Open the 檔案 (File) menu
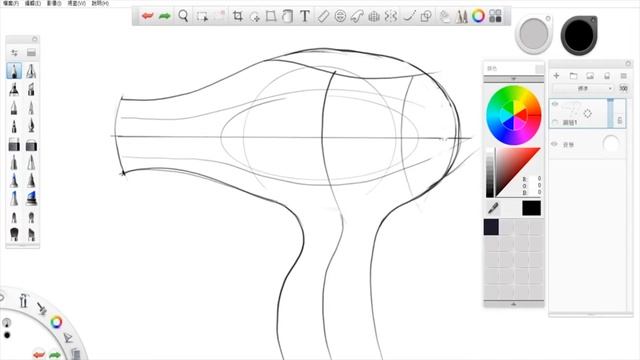 (11, 3)
